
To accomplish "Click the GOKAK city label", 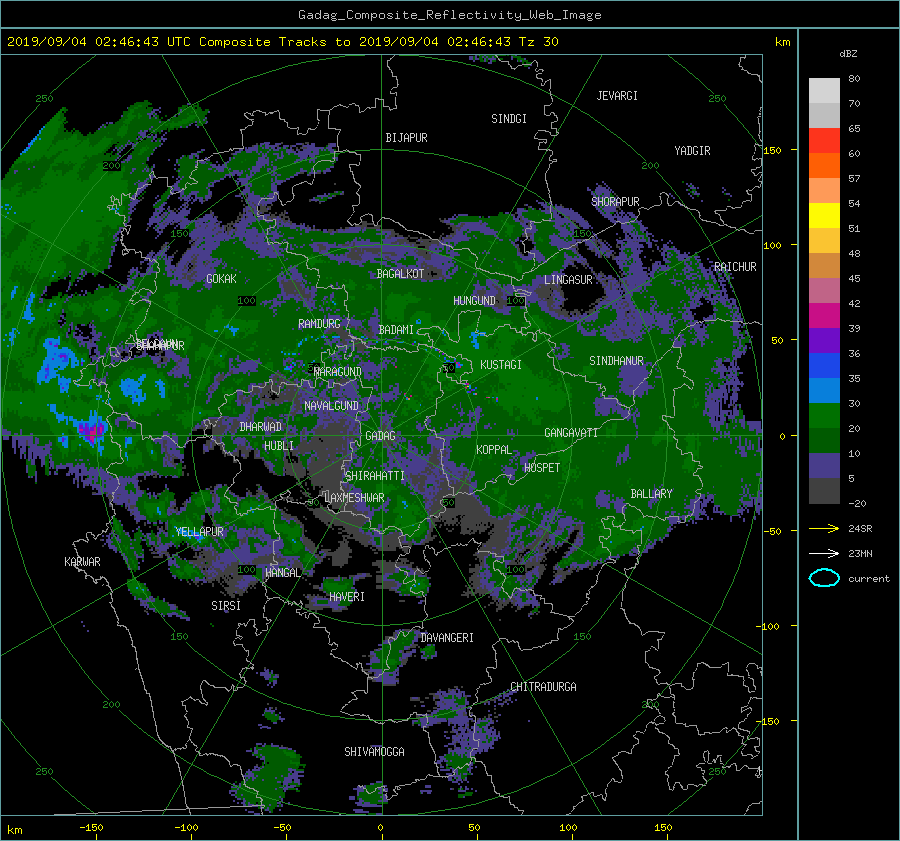I will click(221, 278).
